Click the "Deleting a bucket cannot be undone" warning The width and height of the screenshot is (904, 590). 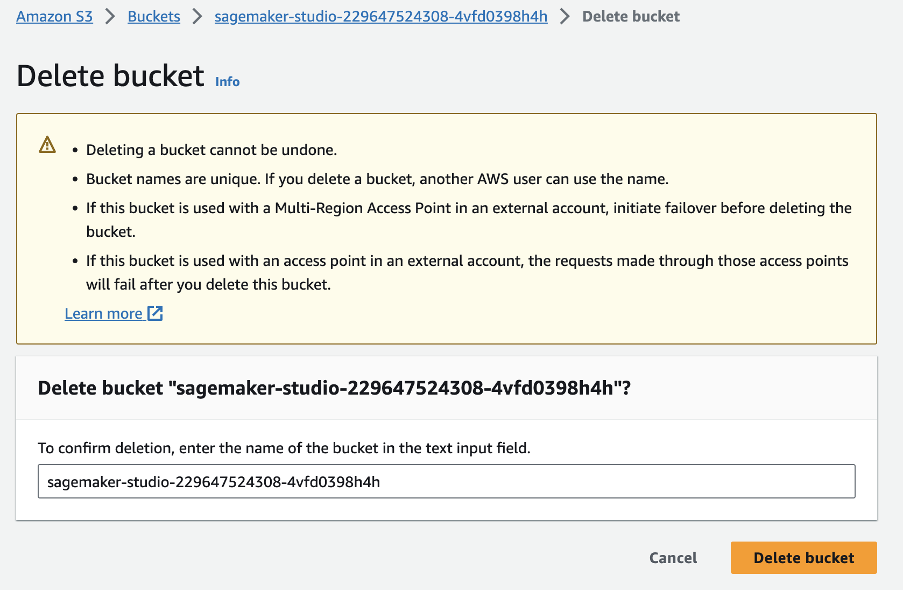click(211, 150)
